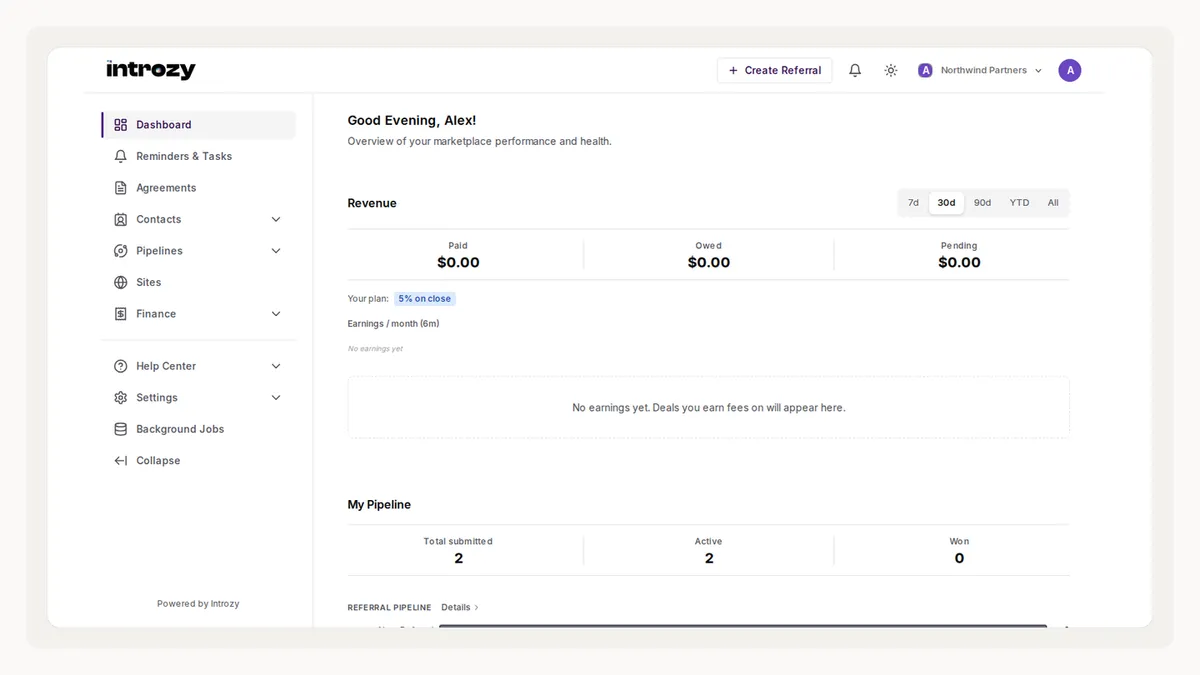This screenshot has height=675, width=1200.
Task: Click the Agreements document icon
Action: click(x=120, y=188)
